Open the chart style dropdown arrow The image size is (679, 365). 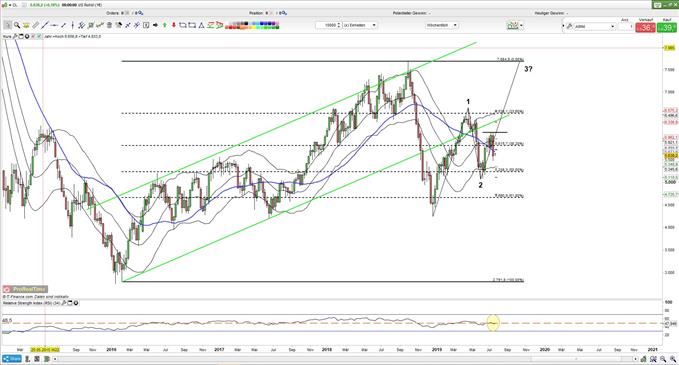click(x=521, y=26)
